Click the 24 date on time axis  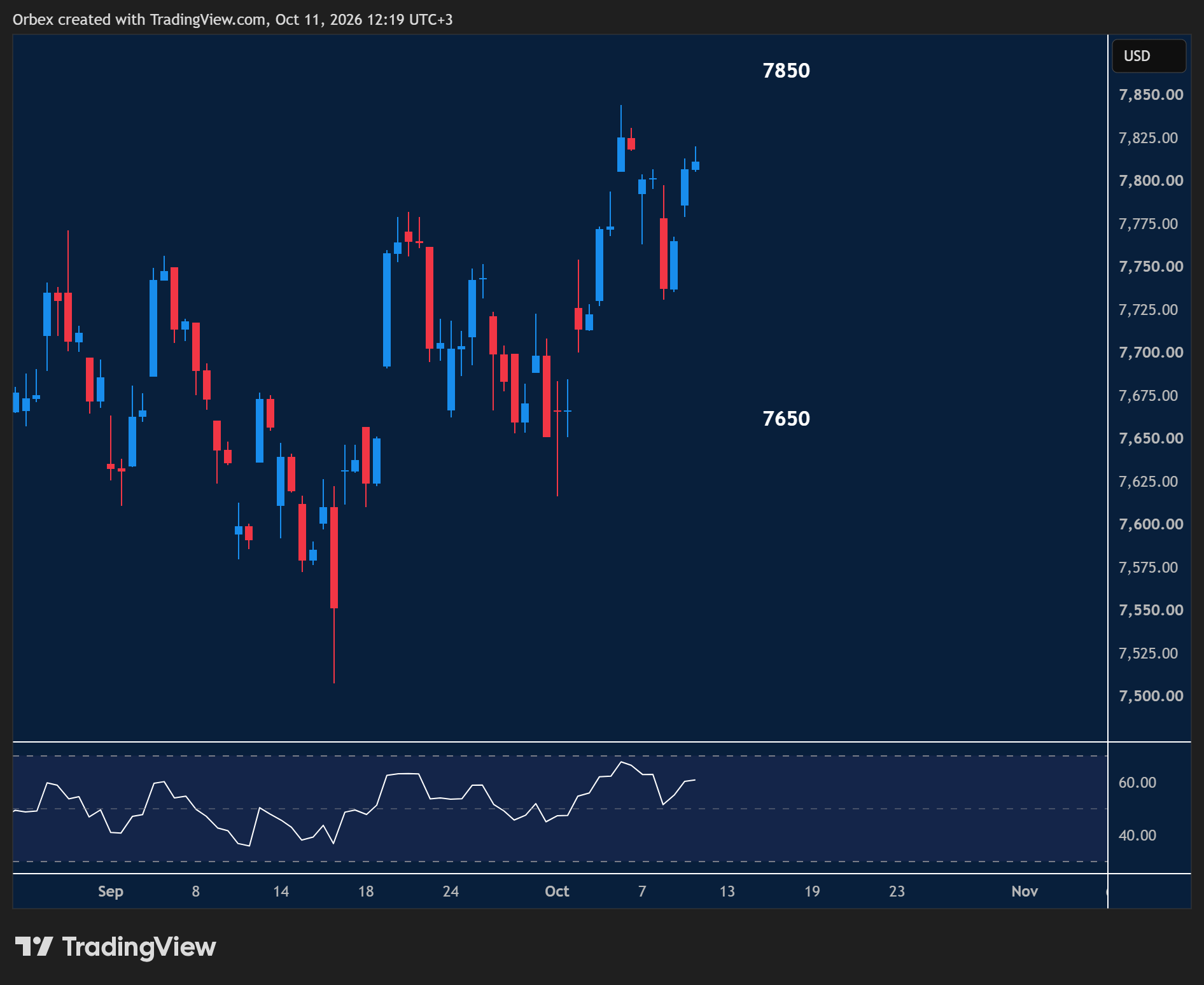click(451, 891)
